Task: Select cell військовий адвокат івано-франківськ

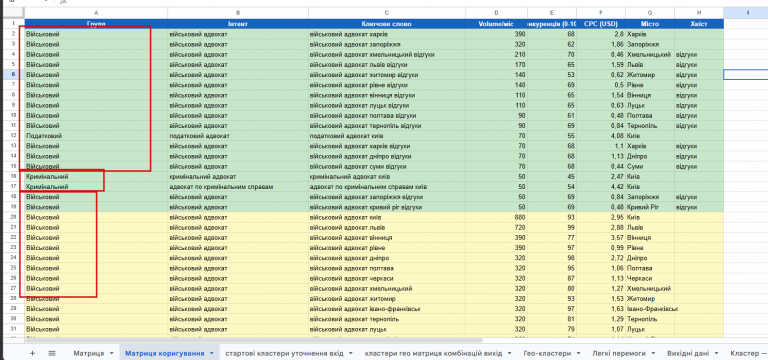Action: pos(387,309)
